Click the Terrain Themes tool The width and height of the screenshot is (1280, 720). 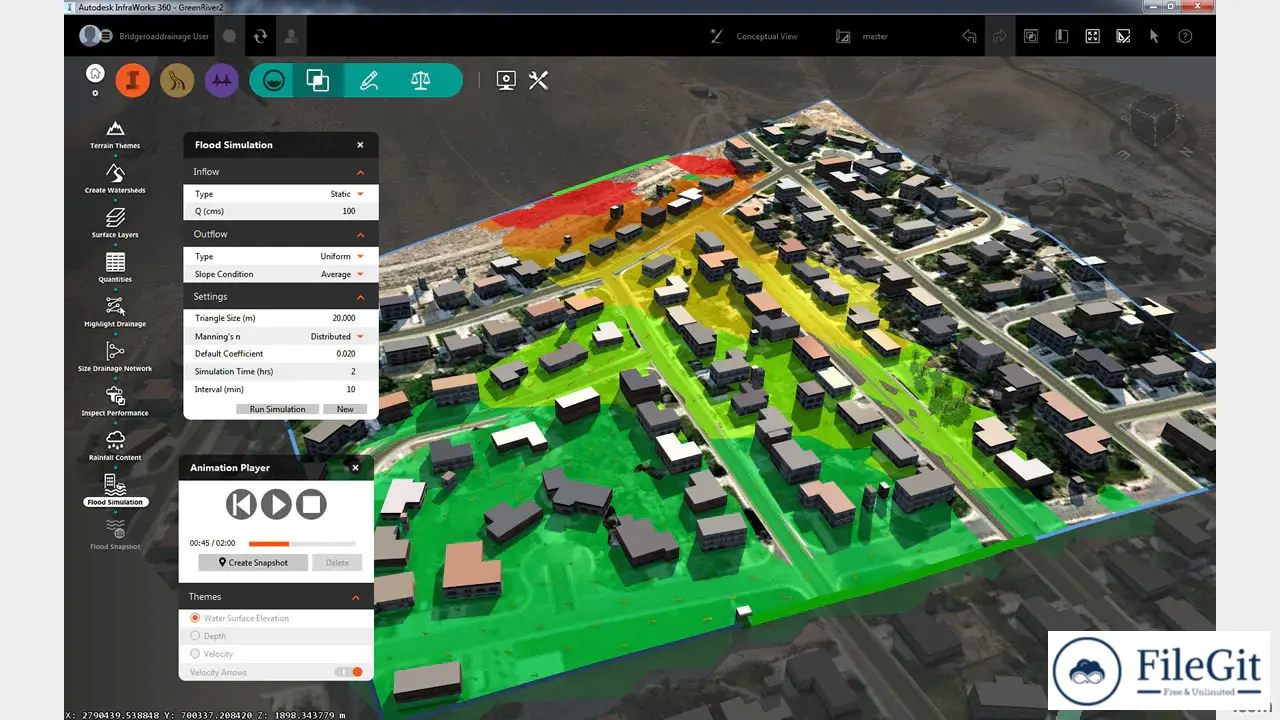point(115,135)
